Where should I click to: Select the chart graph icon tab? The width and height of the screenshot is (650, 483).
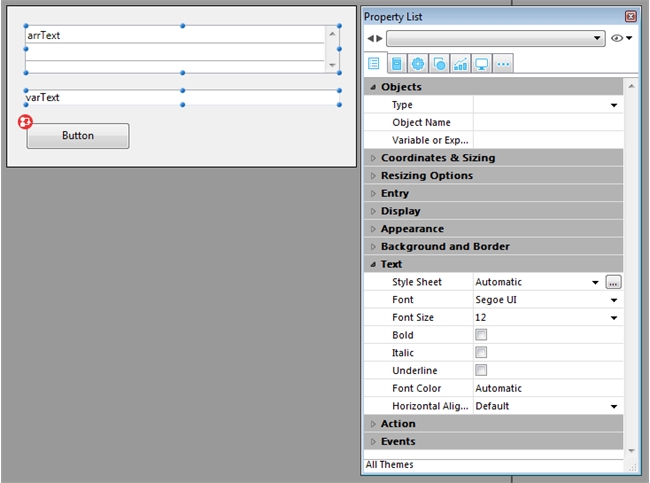pyautogui.click(x=460, y=63)
